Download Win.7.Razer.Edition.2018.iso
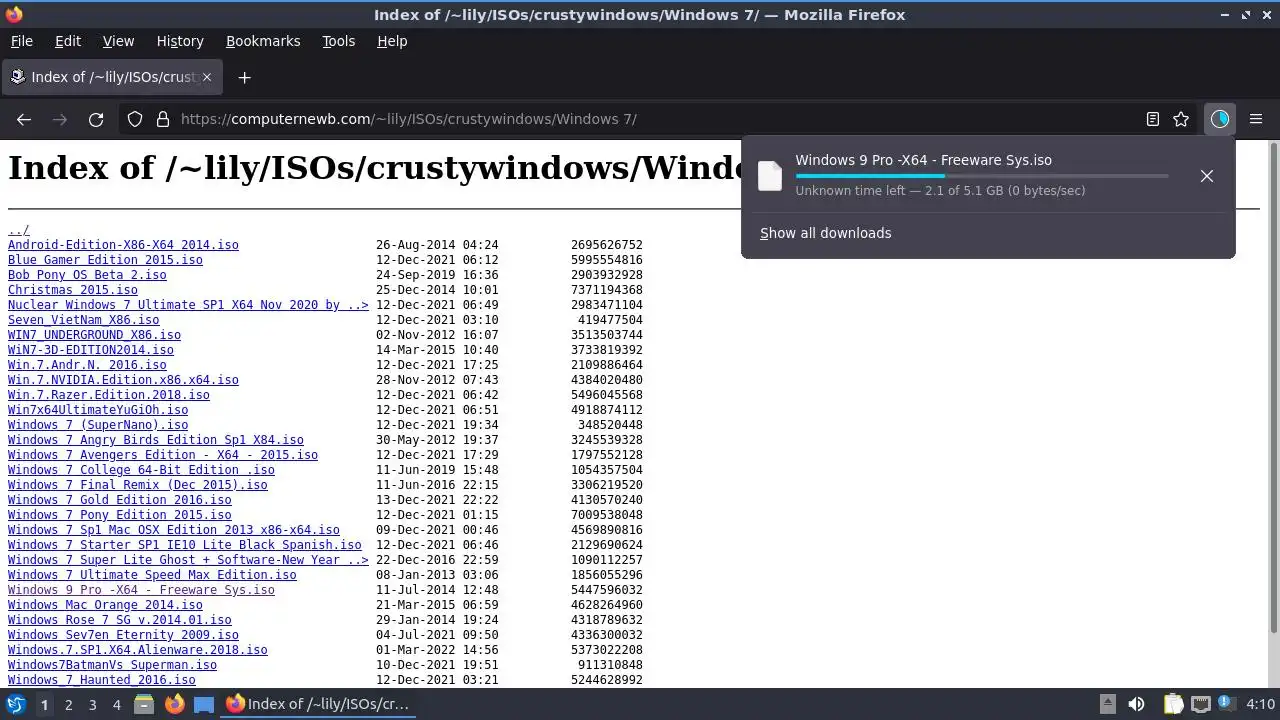Viewport: 1280px width, 720px height. click(x=109, y=395)
